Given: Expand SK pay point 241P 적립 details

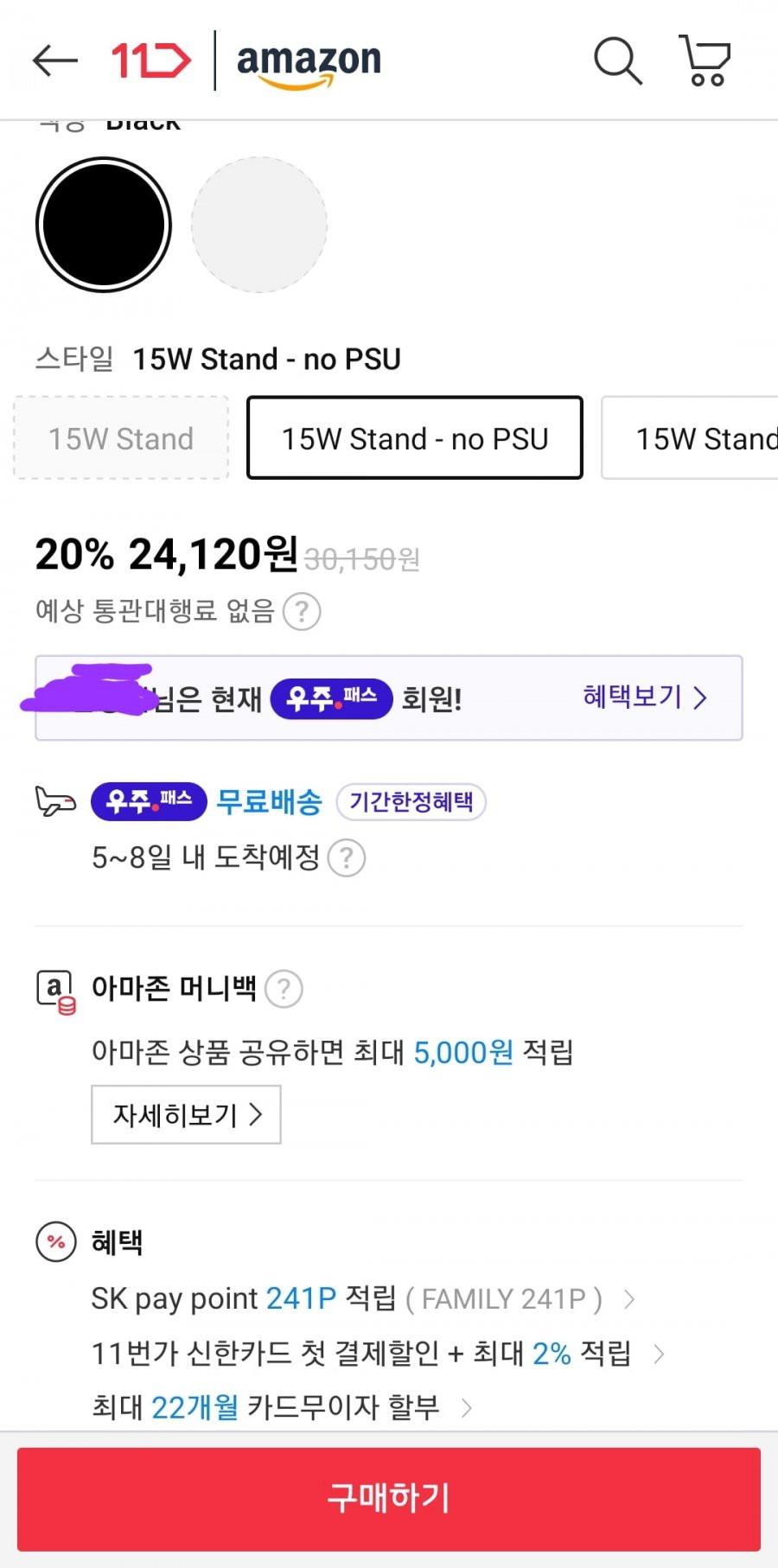Looking at the screenshot, I should point(363,1298).
